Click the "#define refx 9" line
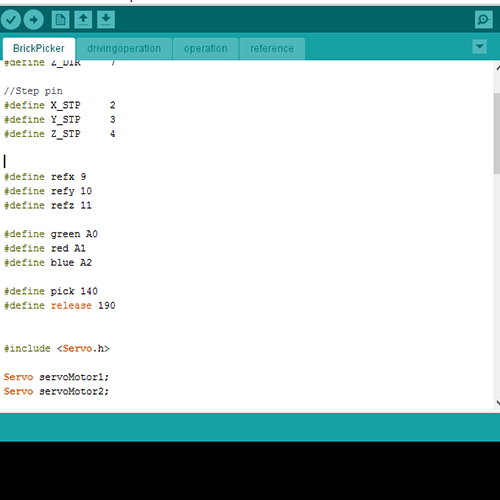This screenshot has height=500, width=500. coord(45,177)
